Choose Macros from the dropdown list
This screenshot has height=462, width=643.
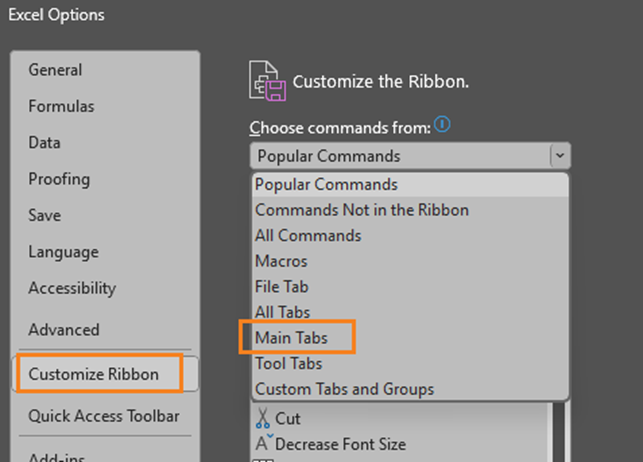(410, 262)
